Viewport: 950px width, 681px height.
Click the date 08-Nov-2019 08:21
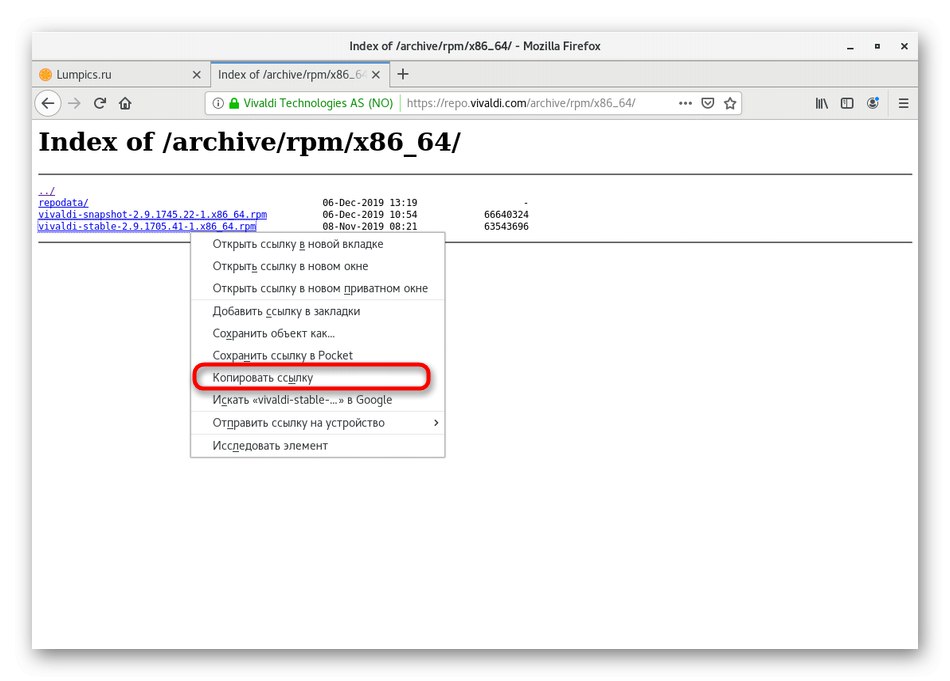(370, 227)
